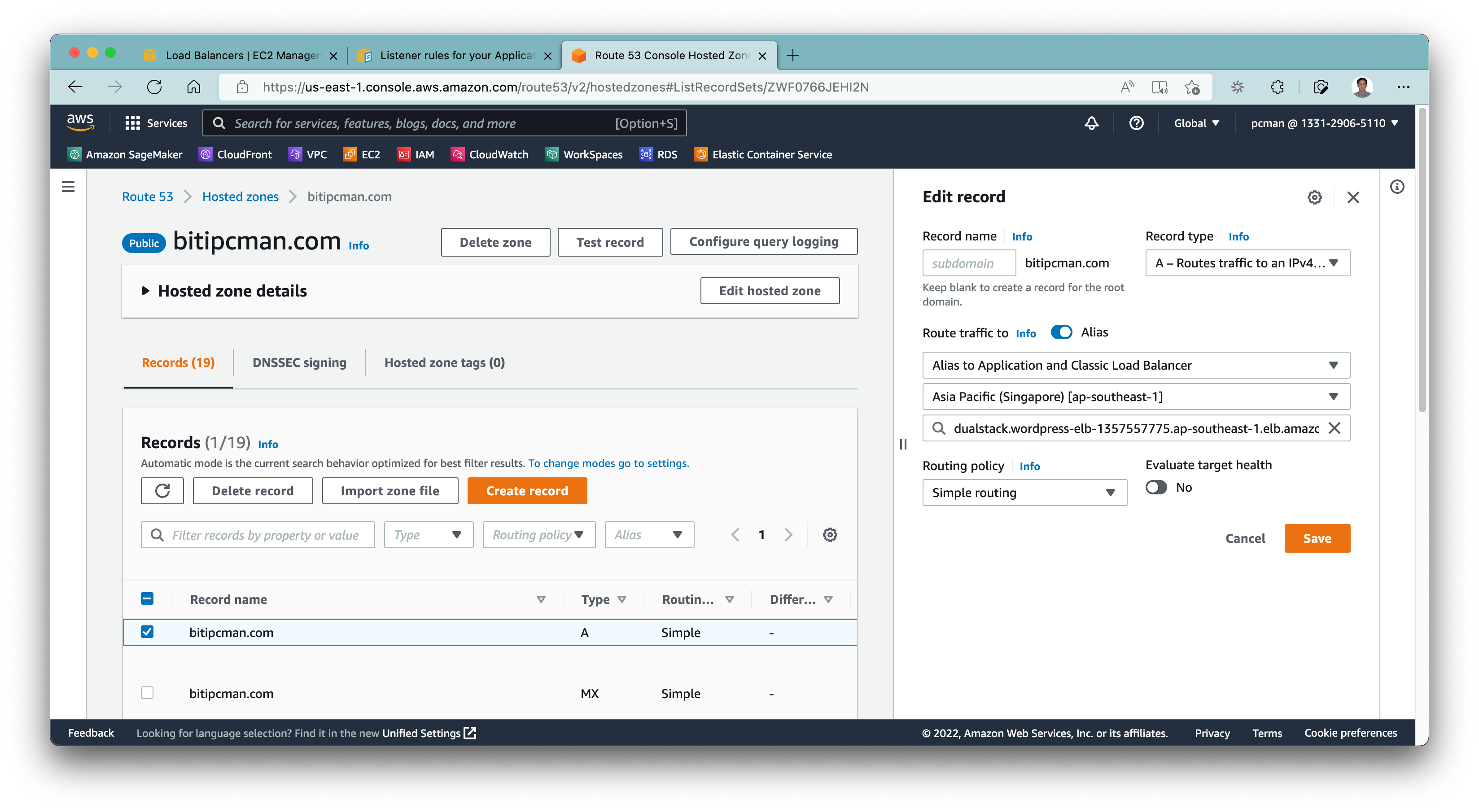
Task: Open Edit record panel settings gear
Action: (x=1314, y=197)
